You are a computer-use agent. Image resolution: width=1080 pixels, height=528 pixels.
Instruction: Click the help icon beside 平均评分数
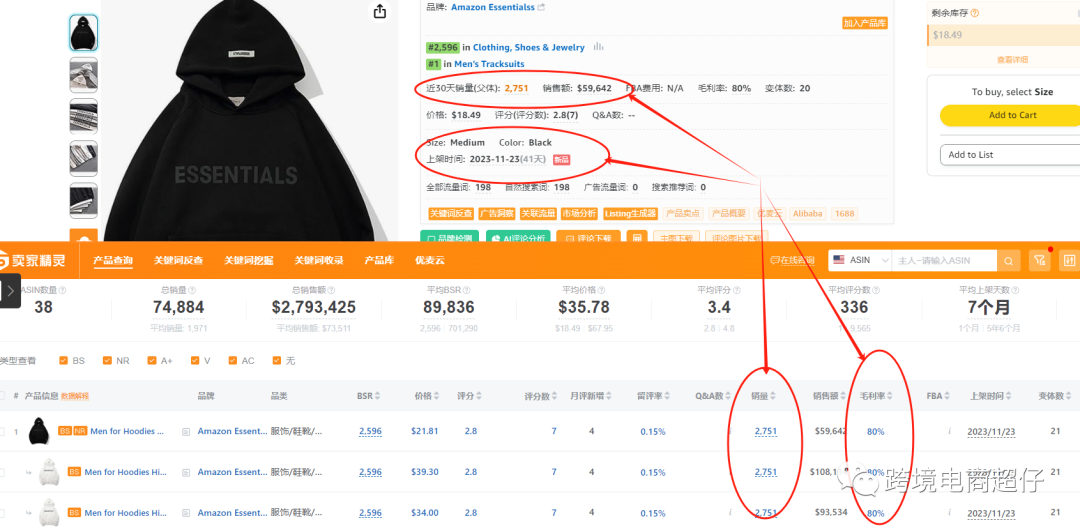875,291
